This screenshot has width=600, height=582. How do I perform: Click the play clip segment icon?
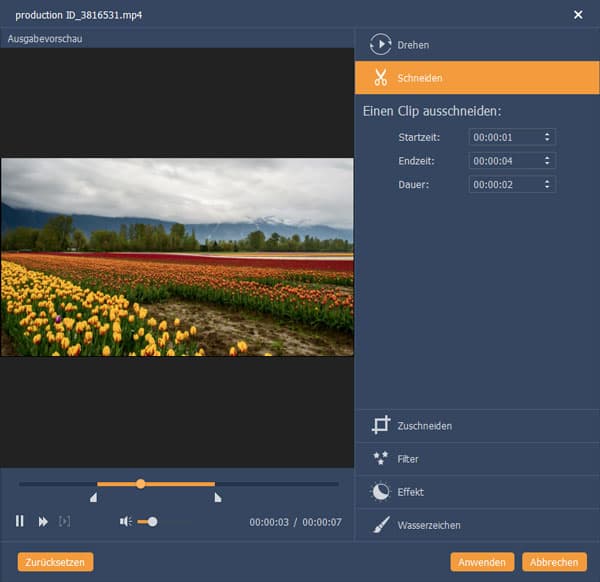point(65,521)
